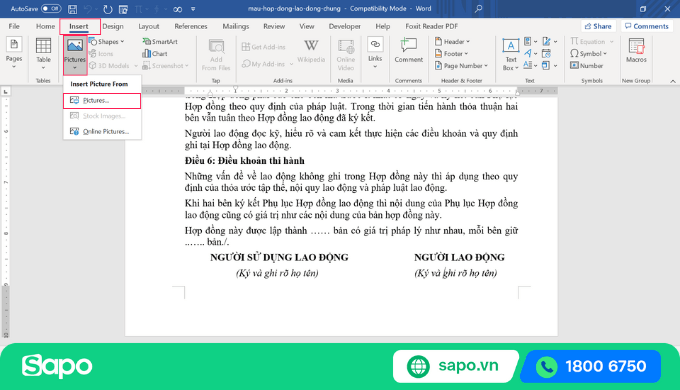Click the Save disk icon
The height and width of the screenshot is (390, 680).
72,9
